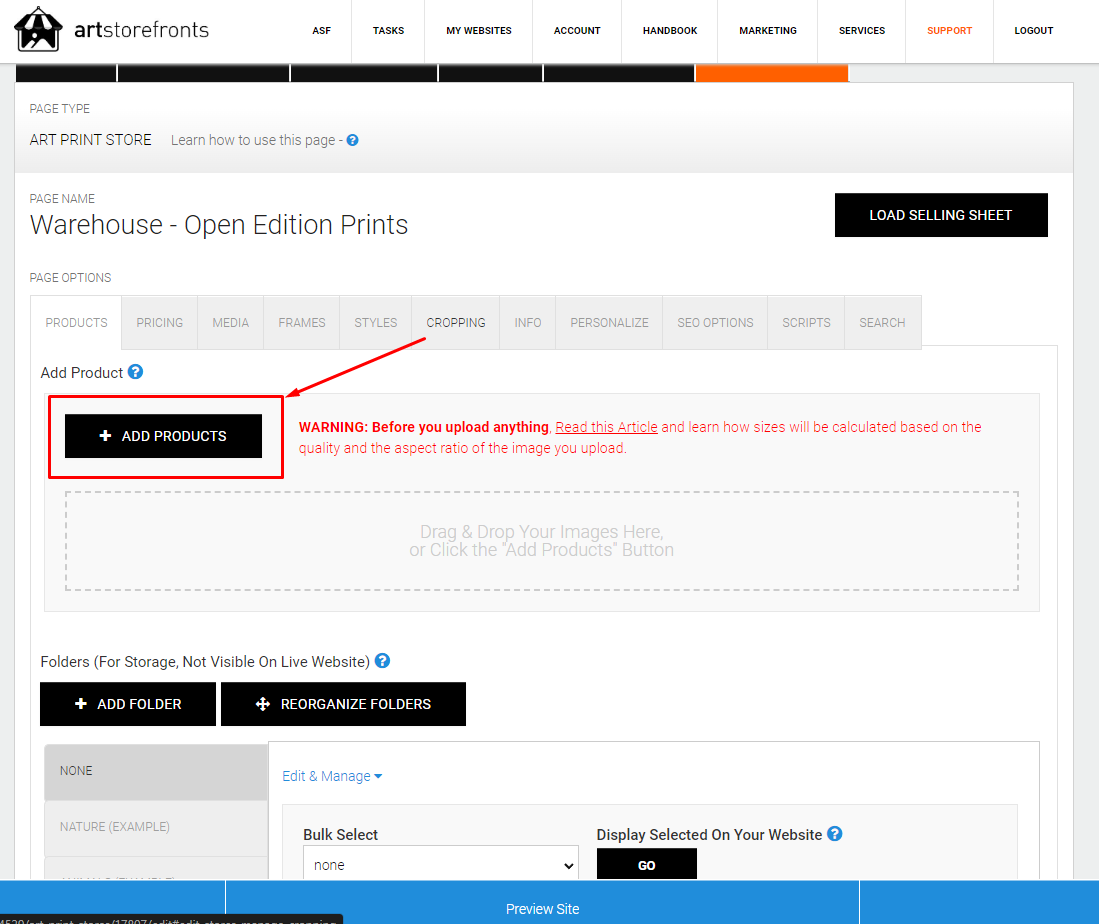Click the drag and drop images area
This screenshot has height=924, width=1099.
tap(541, 541)
